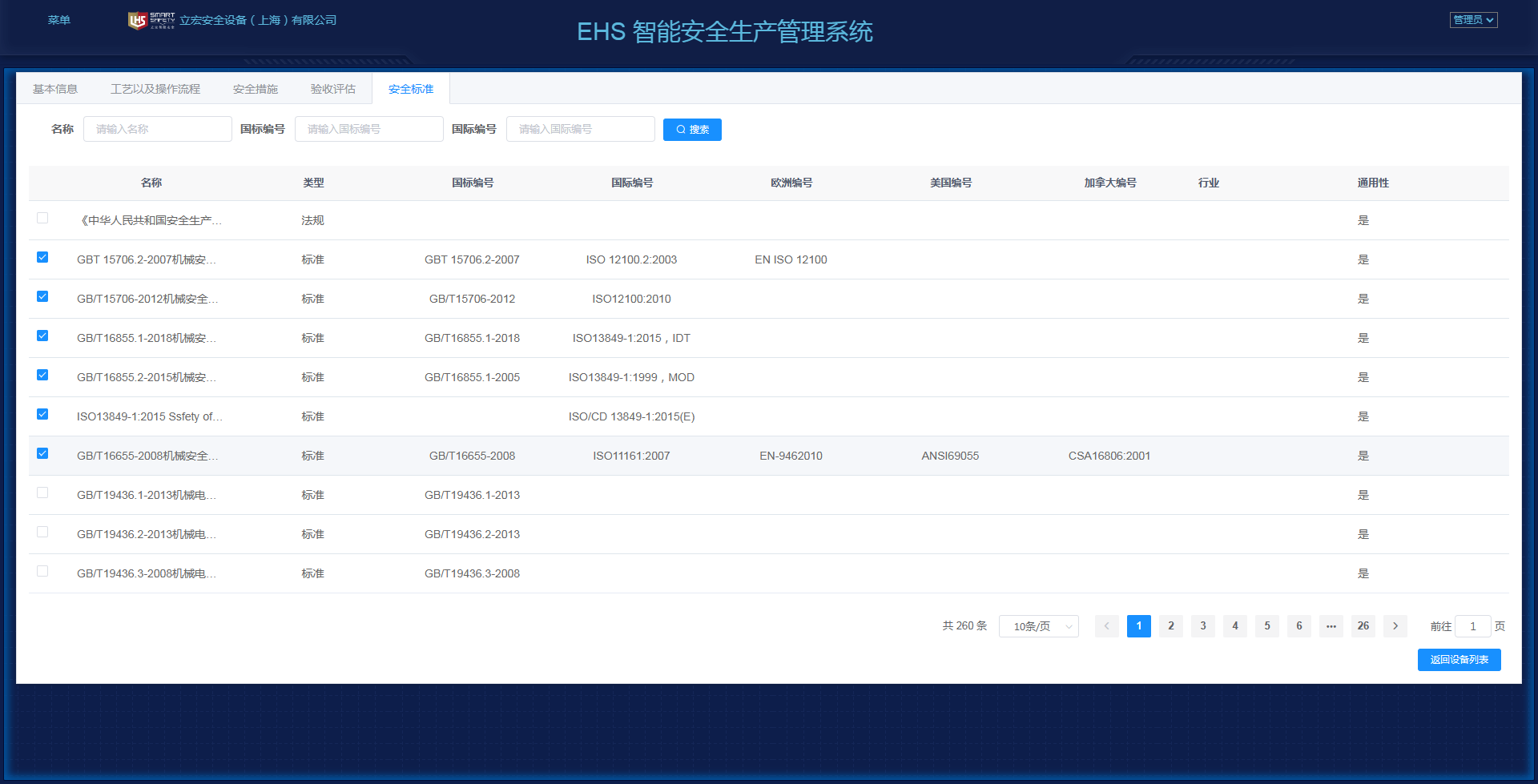1538x784 pixels.
Task: Click the pagination ellipsis for more pages
Action: (x=1331, y=626)
